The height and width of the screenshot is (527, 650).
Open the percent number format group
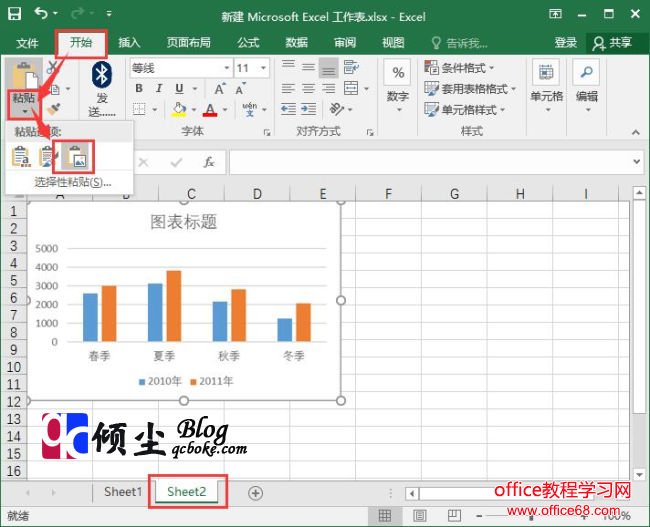click(398, 85)
